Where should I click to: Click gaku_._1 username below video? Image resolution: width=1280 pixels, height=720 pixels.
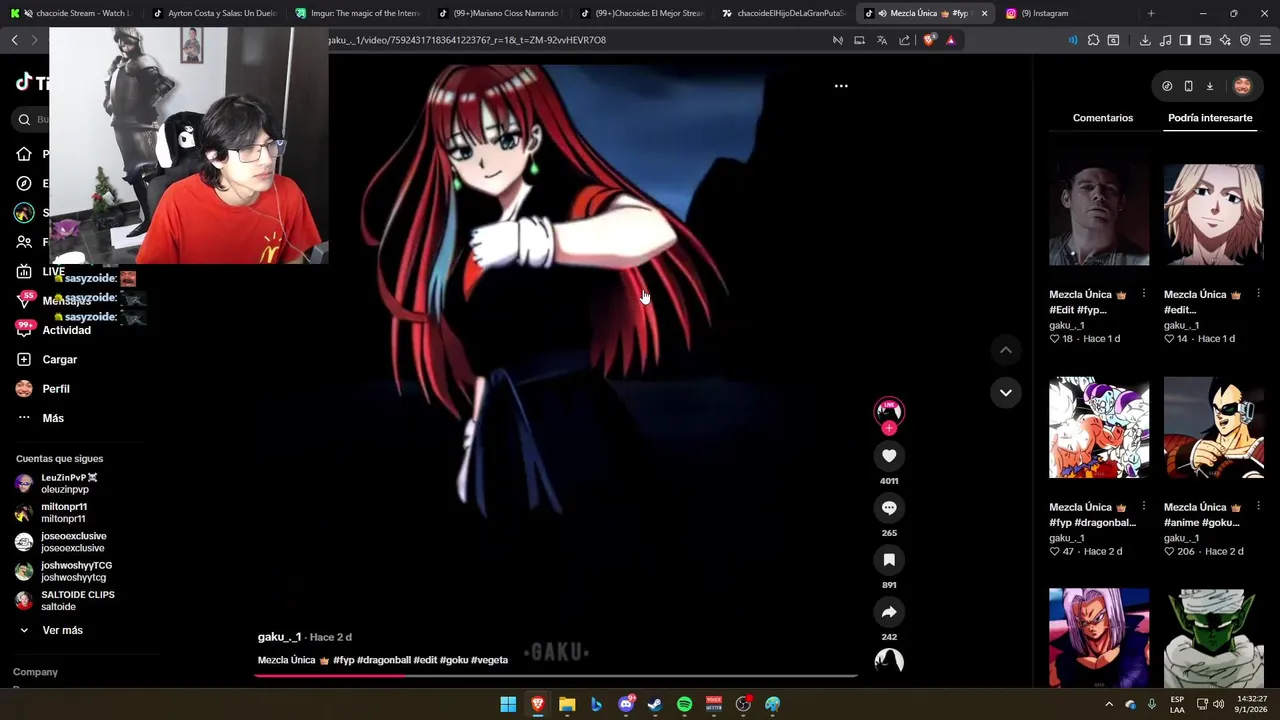(279, 637)
